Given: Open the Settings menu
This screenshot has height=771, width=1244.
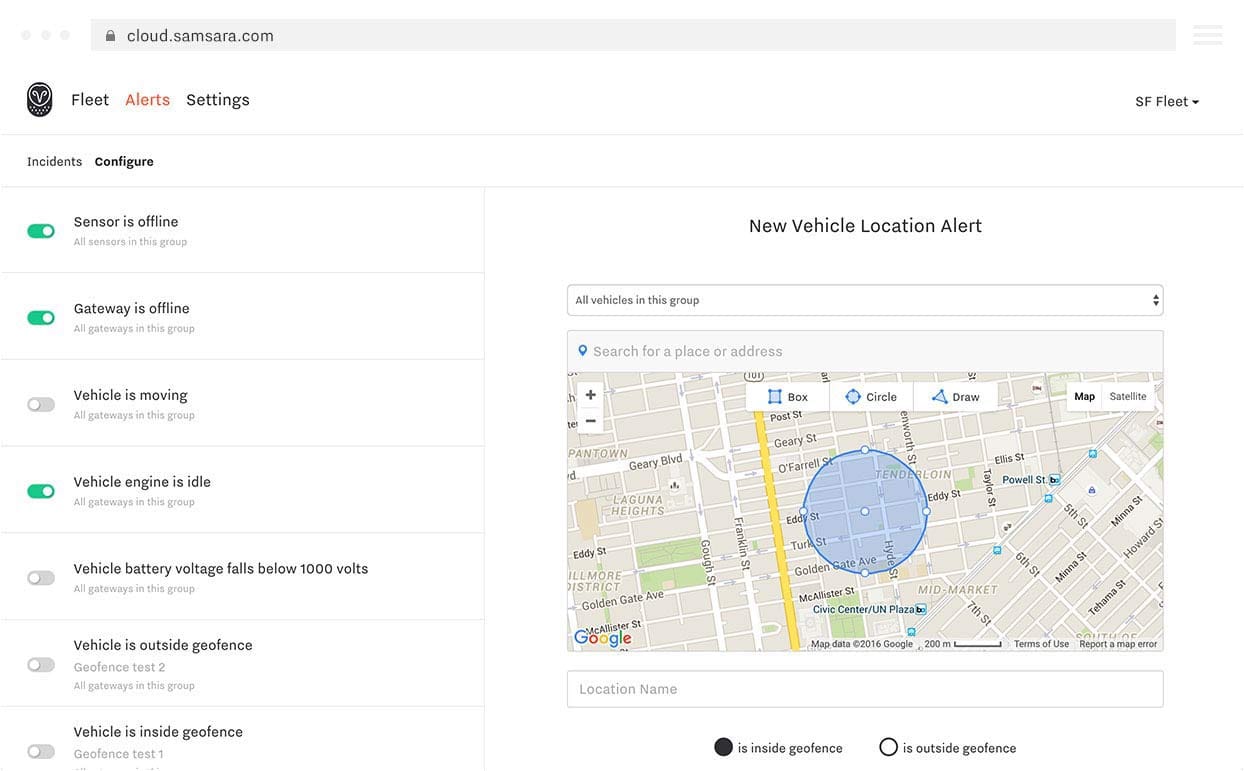Looking at the screenshot, I should (218, 100).
